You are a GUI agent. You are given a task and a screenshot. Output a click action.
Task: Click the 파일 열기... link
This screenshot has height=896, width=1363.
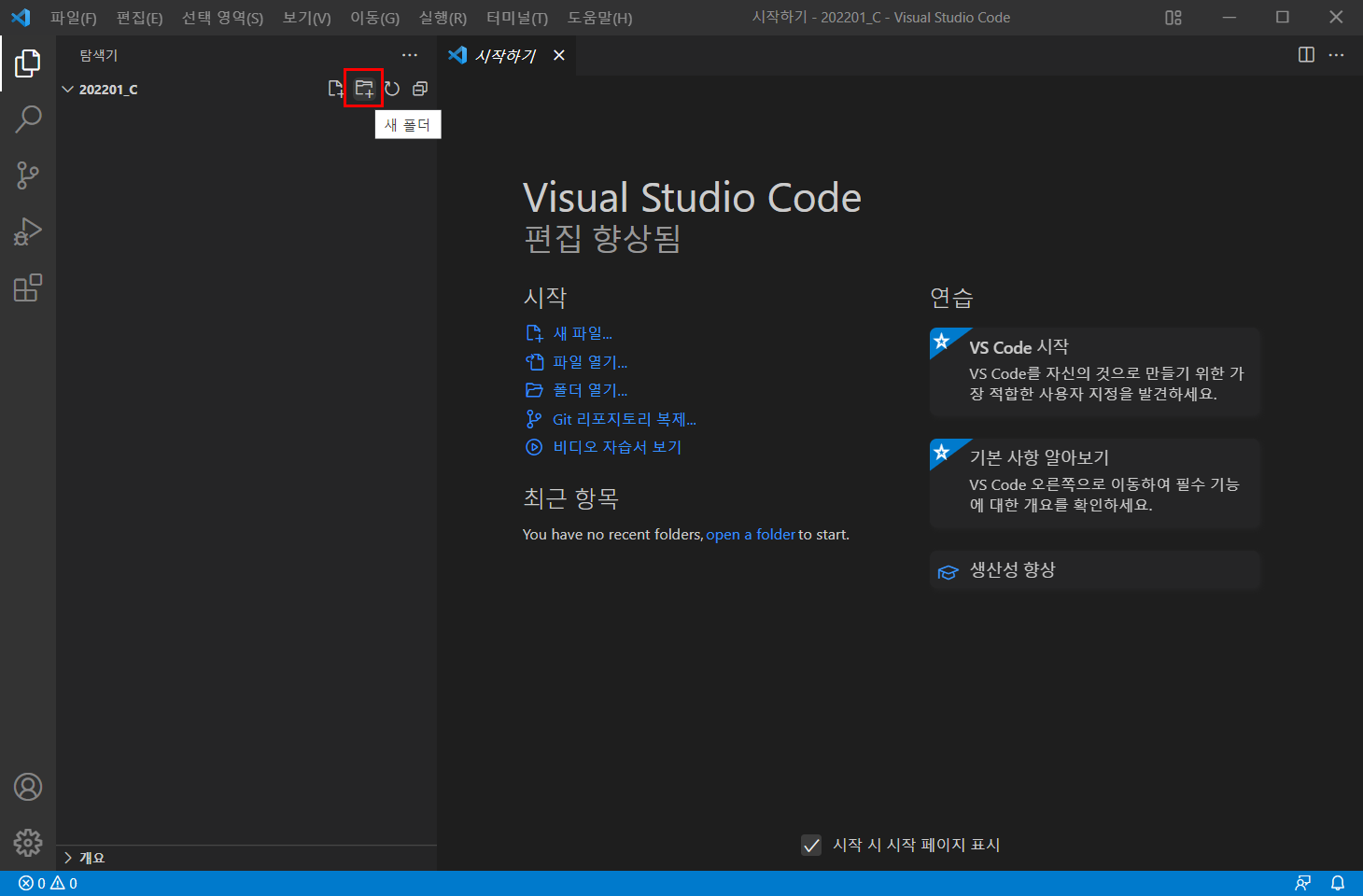pyautogui.click(x=577, y=362)
